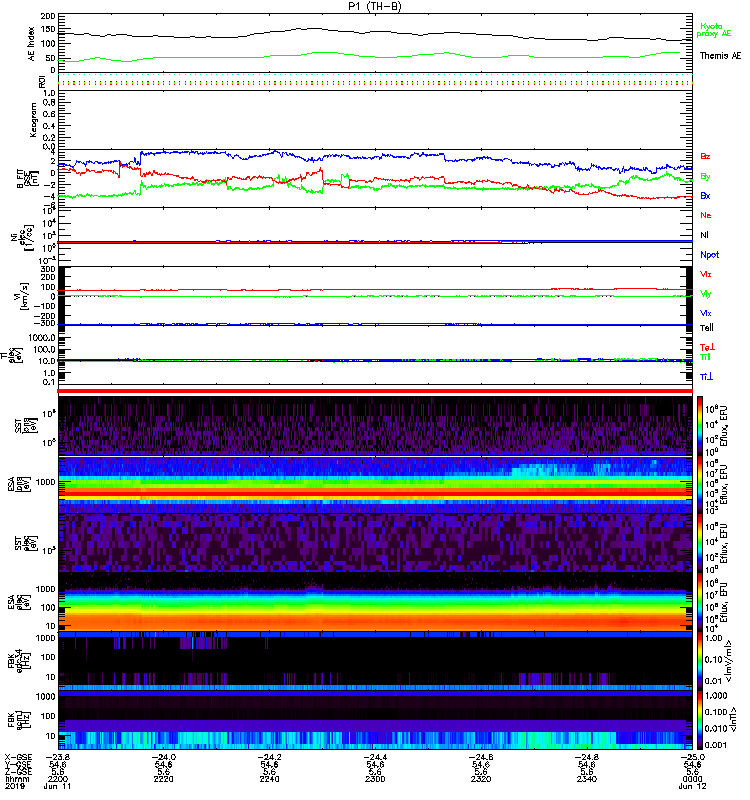Screen dimensions: 750x800
Task: Click the Keogram axis label
Action: coord(33,119)
